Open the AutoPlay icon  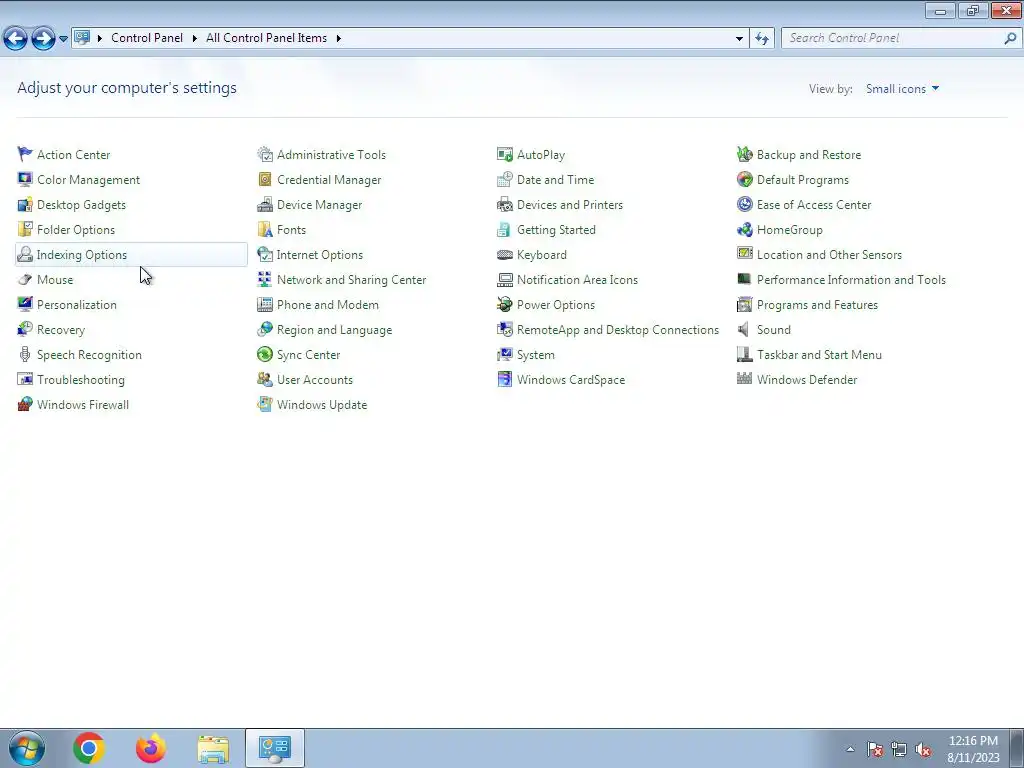tap(505, 154)
